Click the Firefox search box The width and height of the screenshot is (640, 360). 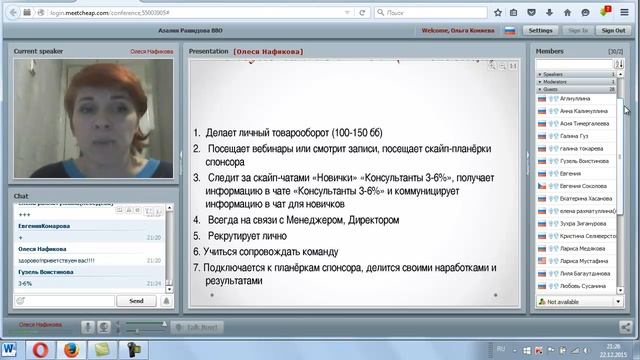(x=431, y=13)
